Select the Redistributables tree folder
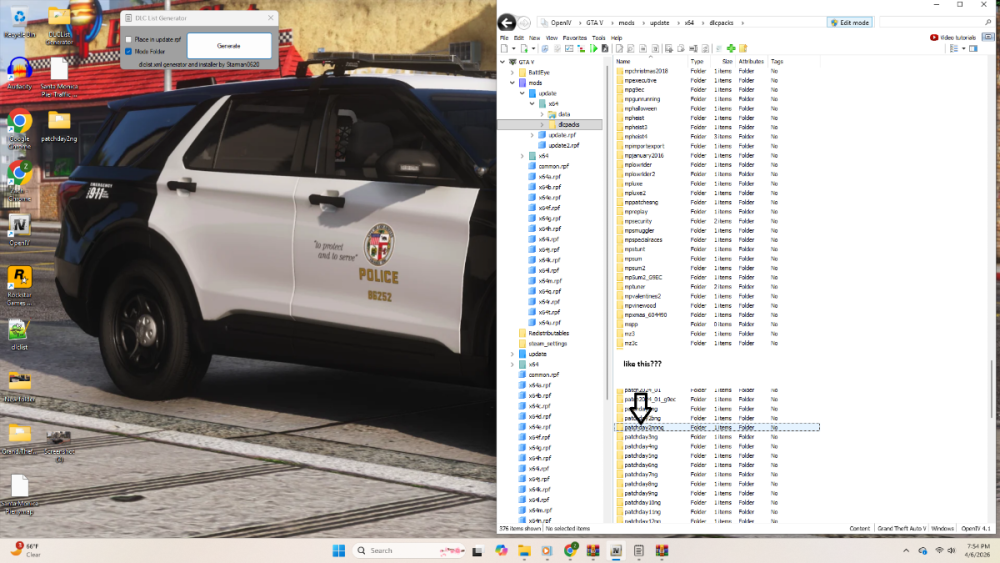 click(548, 333)
